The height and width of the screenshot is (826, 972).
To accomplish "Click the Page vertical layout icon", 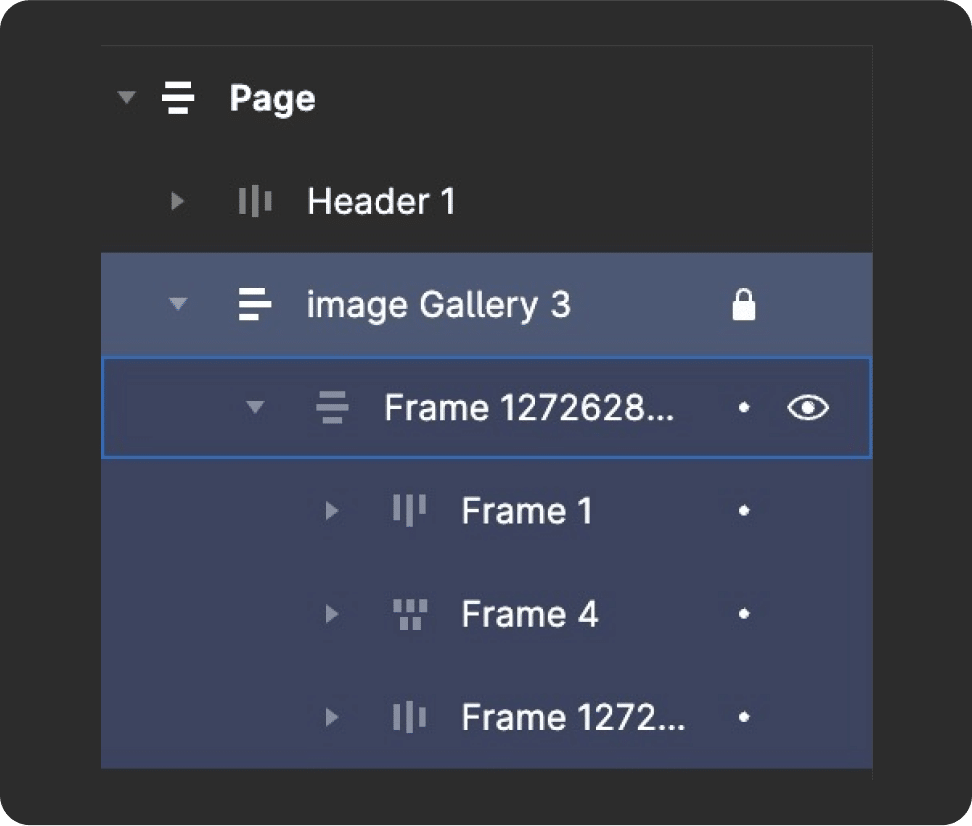I will pyautogui.click(x=178, y=98).
